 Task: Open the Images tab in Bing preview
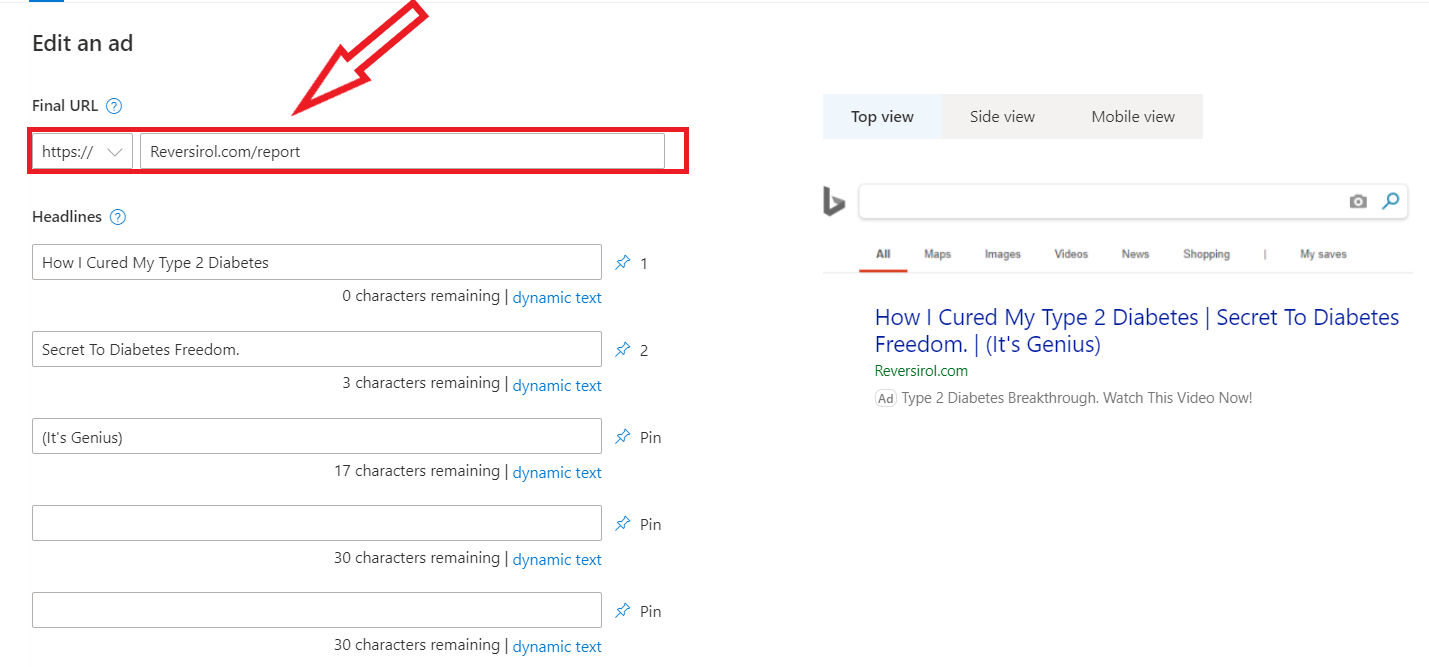pyautogui.click(x=1002, y=254)
